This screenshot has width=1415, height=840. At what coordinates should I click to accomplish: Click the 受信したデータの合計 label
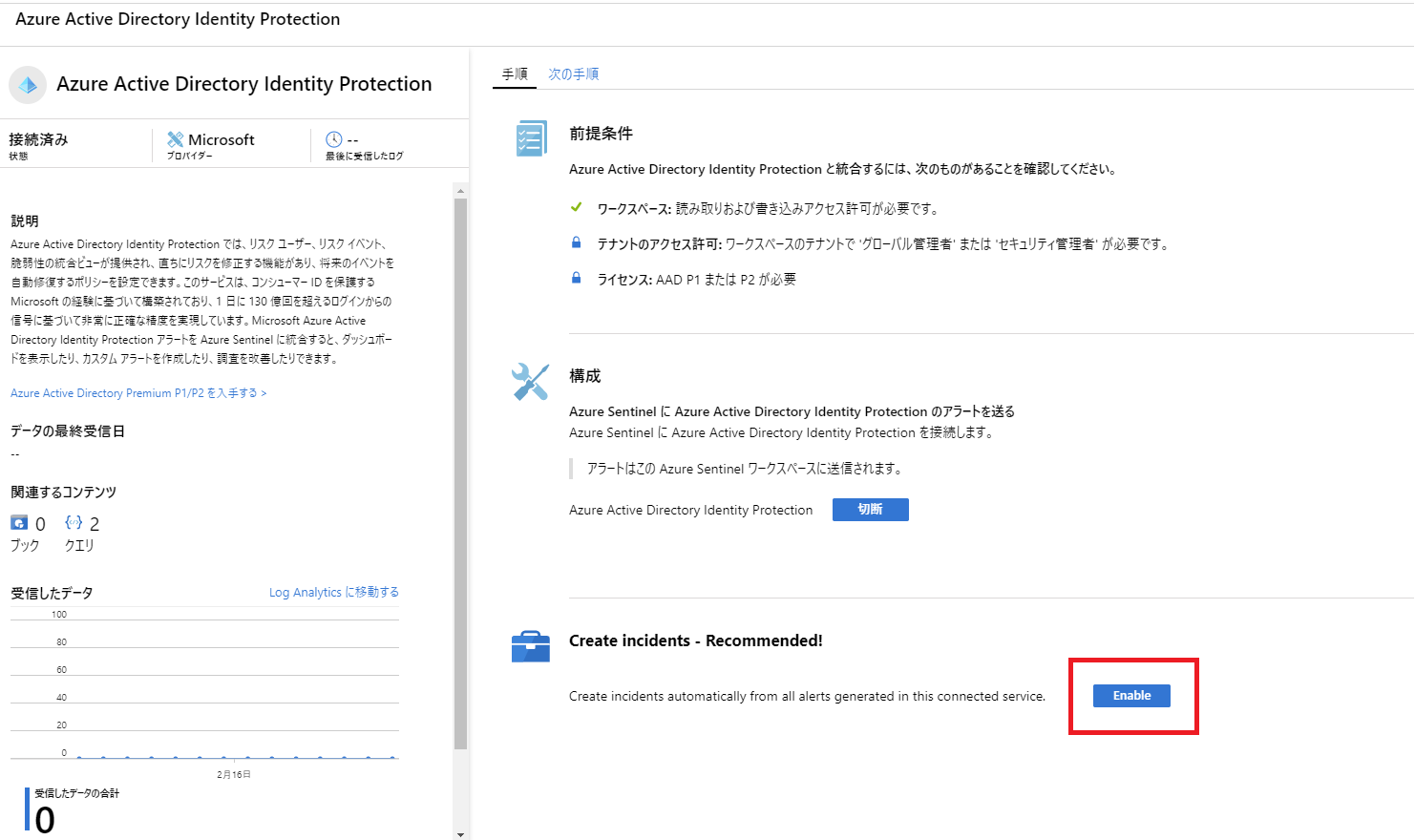pos(77,793)
